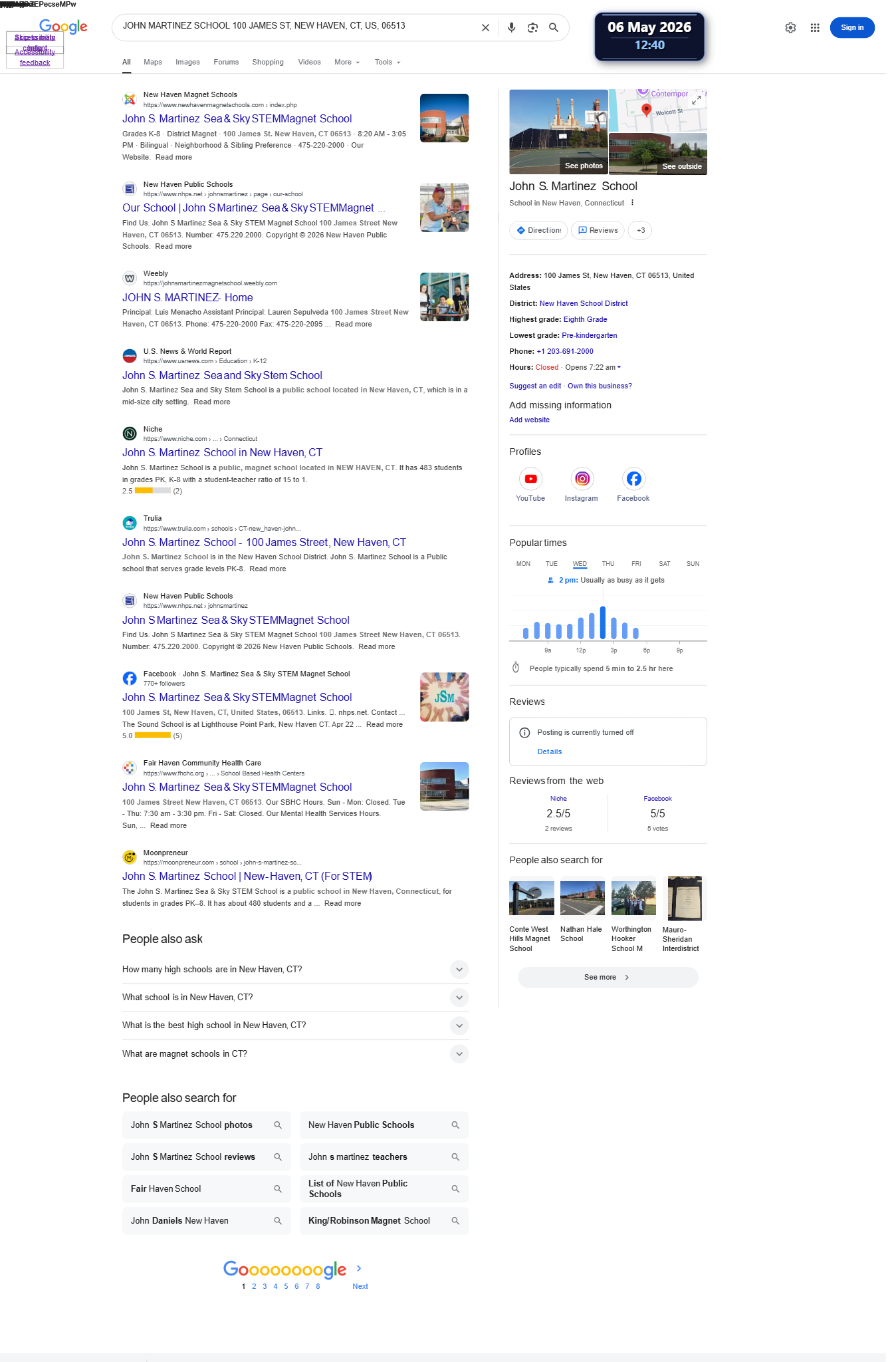Open Google settings gear icon
896x1362 pixels.
pyautogui.click(x=790, y=28)
